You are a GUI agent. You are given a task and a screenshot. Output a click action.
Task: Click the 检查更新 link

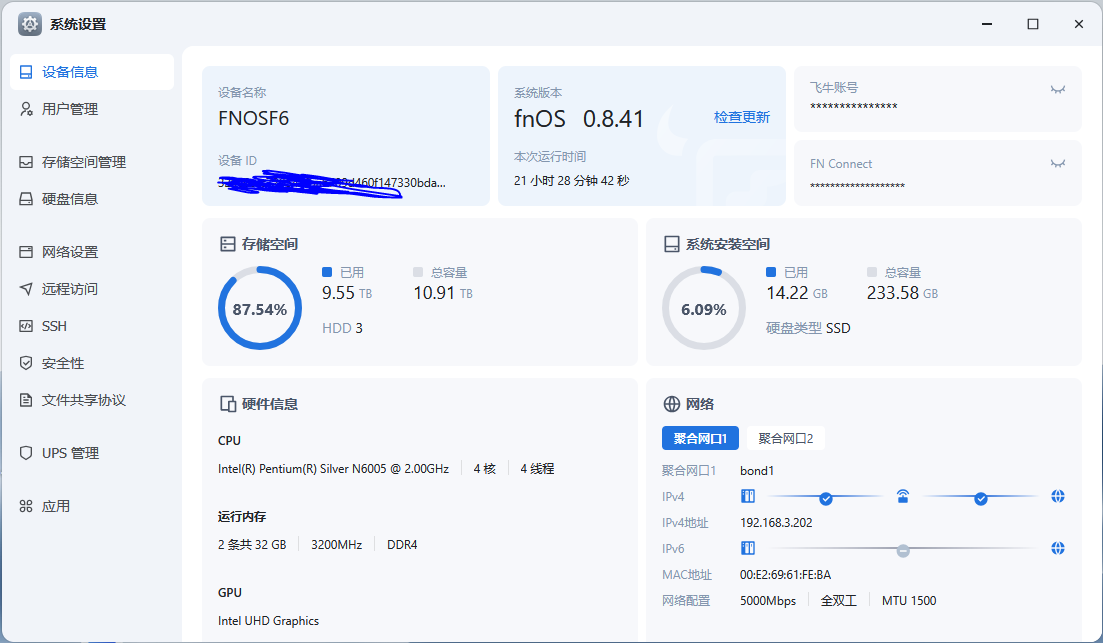click(742, 117)
